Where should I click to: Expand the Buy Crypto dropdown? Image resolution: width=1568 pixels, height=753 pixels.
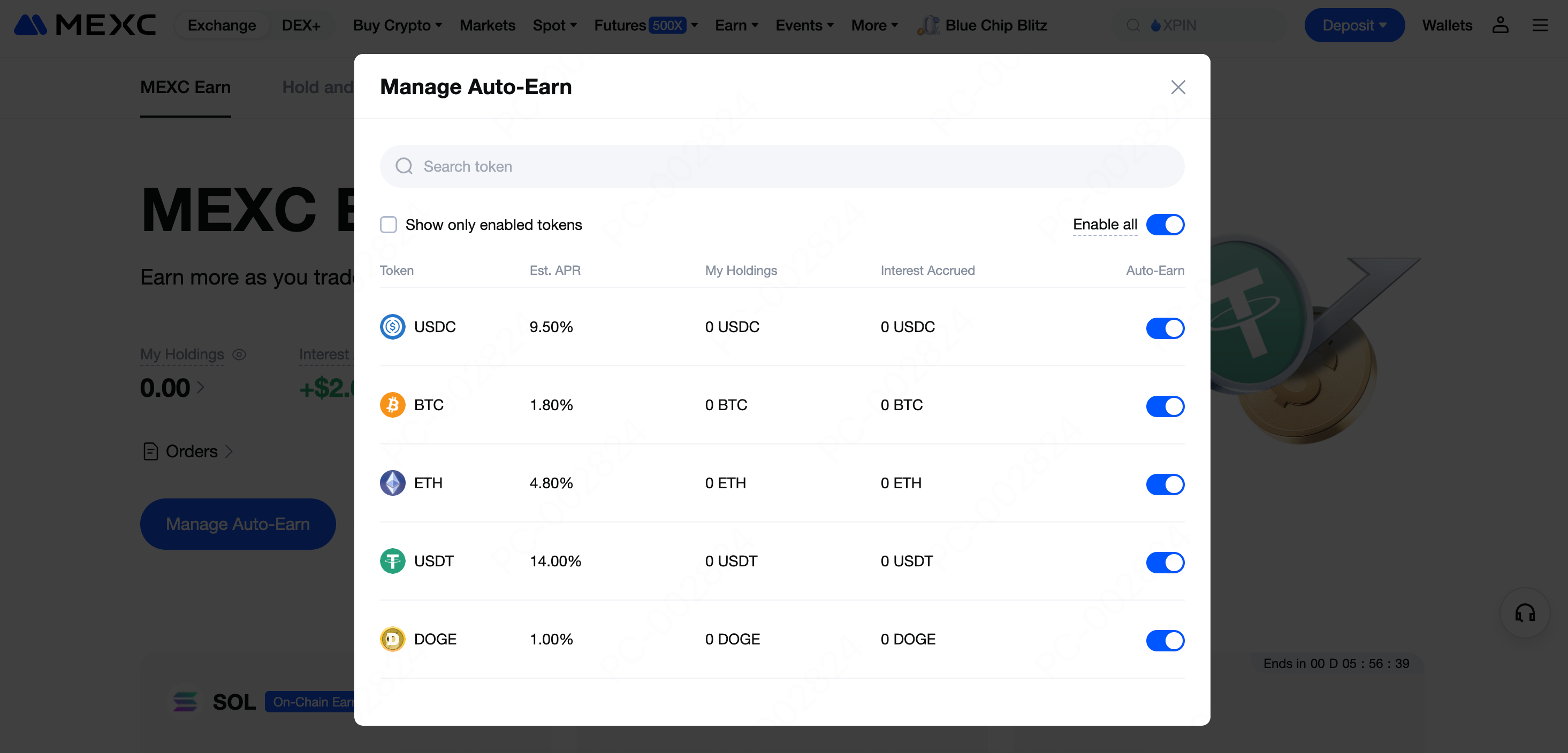[x=397, y=25]
